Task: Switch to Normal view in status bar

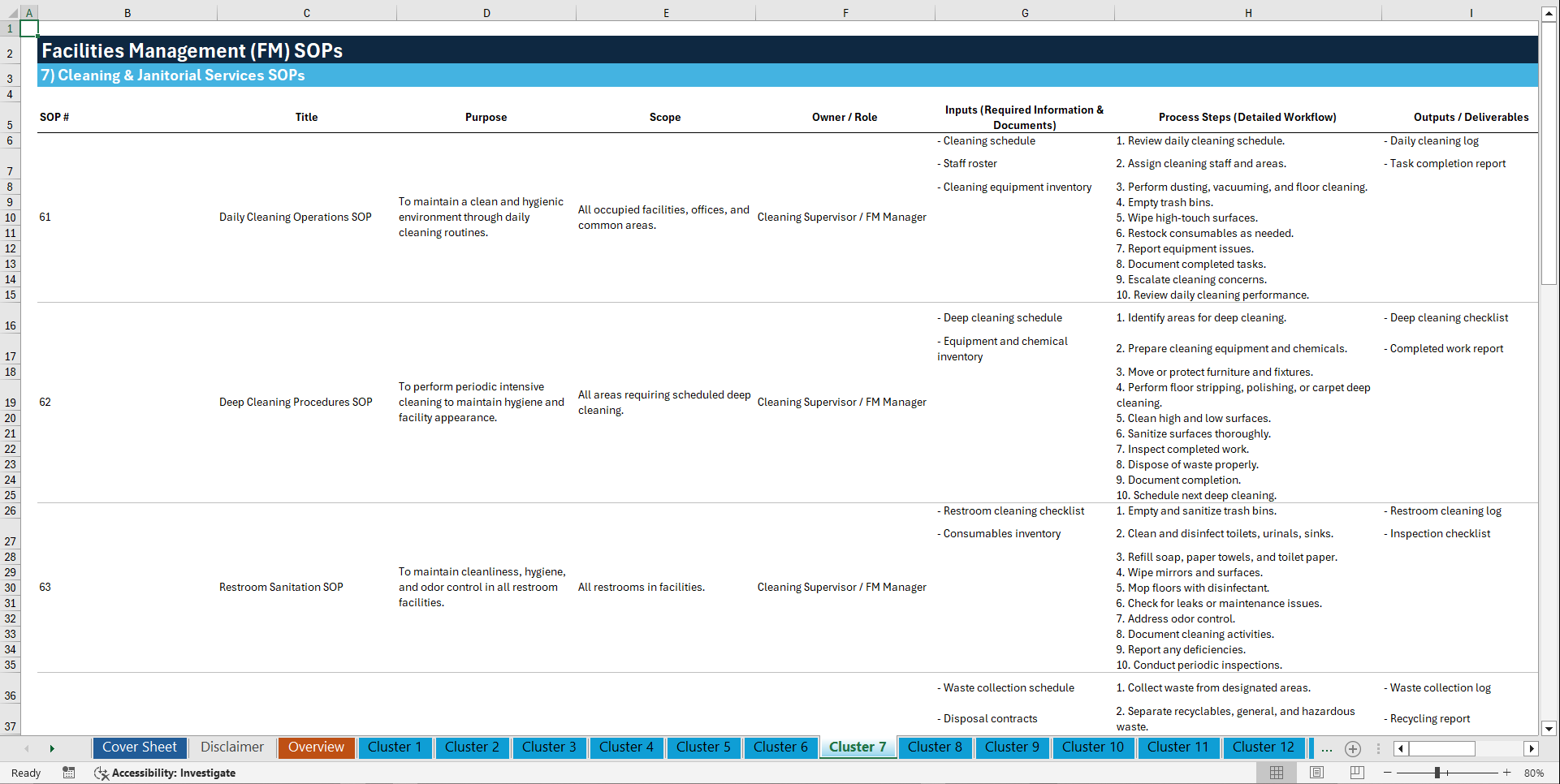Action: click(1276, 773)
